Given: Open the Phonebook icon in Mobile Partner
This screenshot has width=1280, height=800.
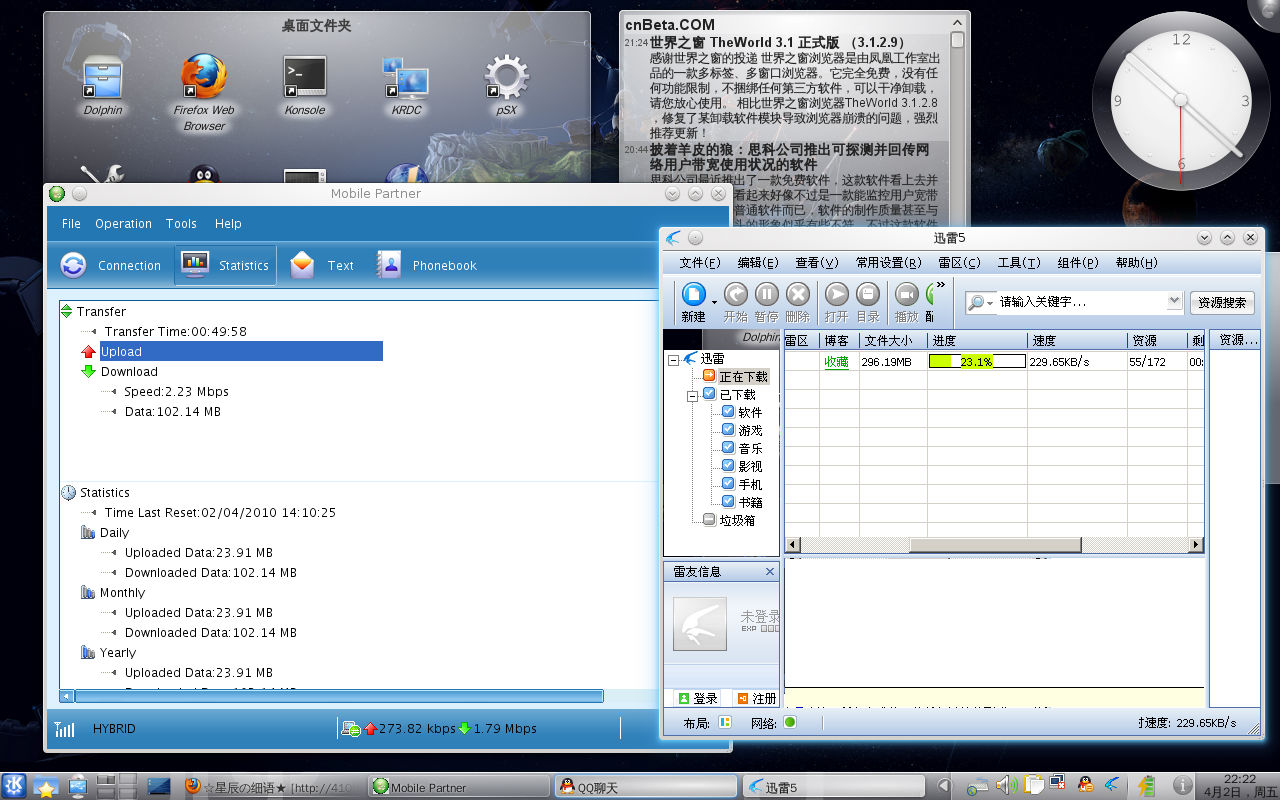Looking at the screenshot, I should pos(388,265).
